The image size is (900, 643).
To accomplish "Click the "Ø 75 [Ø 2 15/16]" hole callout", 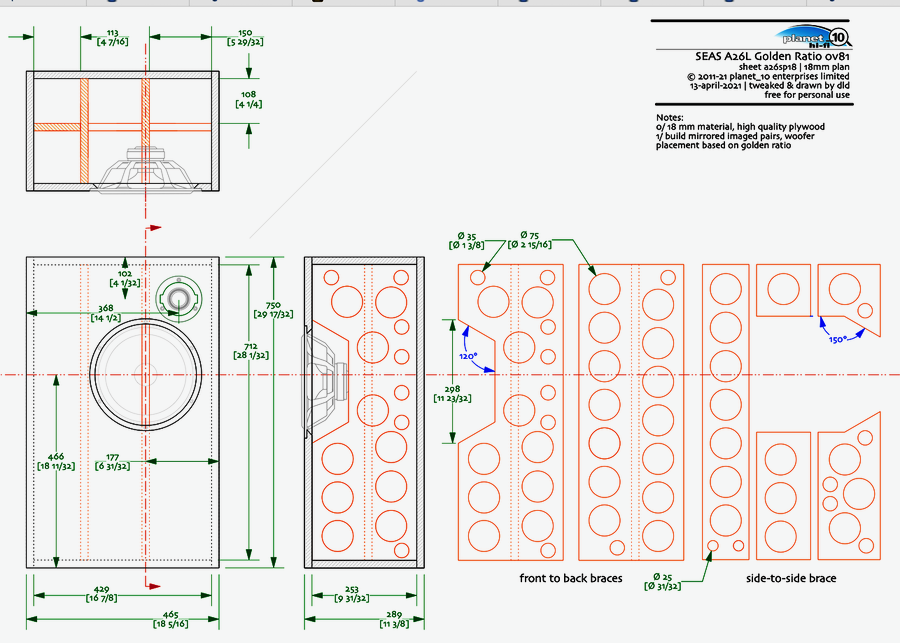I will click(529, 239).
